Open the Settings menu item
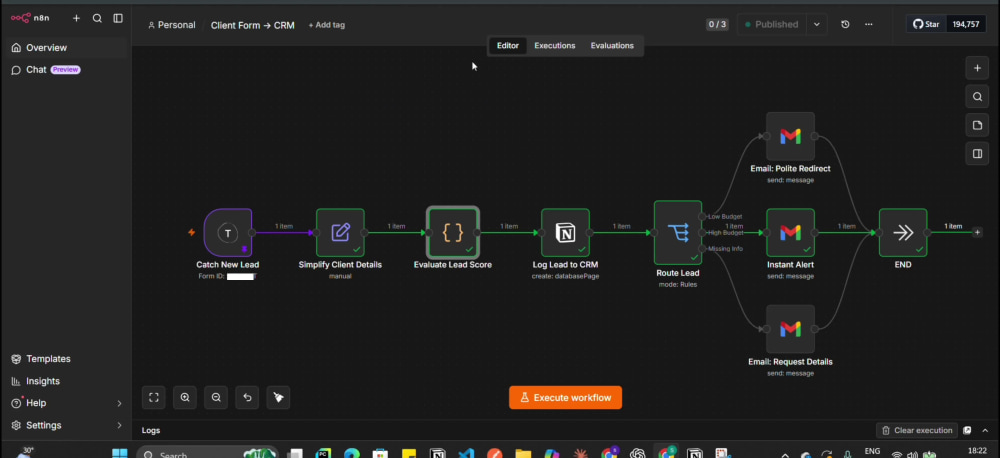This screenshot has width=1000, height=458. tap(66, 425)
